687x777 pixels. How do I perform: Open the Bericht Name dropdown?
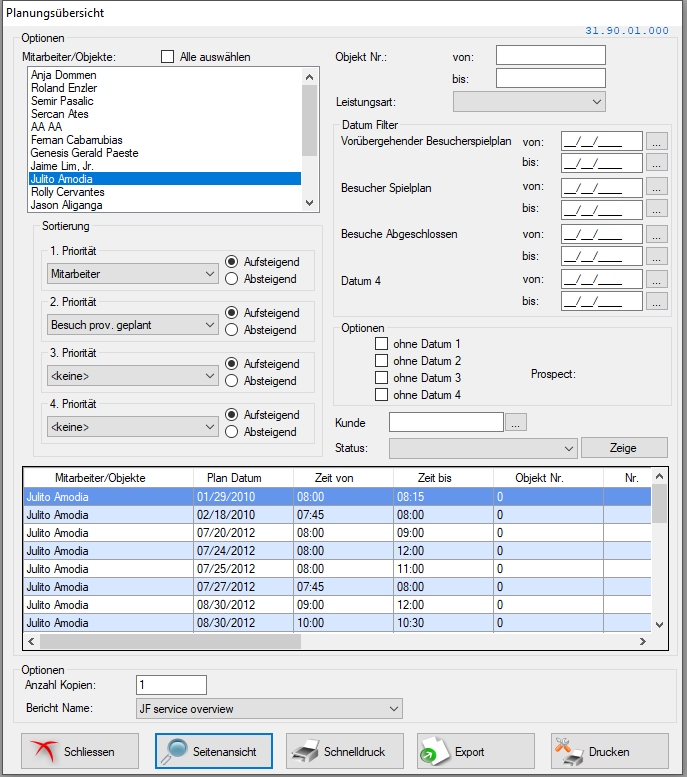tap(269, 709)
